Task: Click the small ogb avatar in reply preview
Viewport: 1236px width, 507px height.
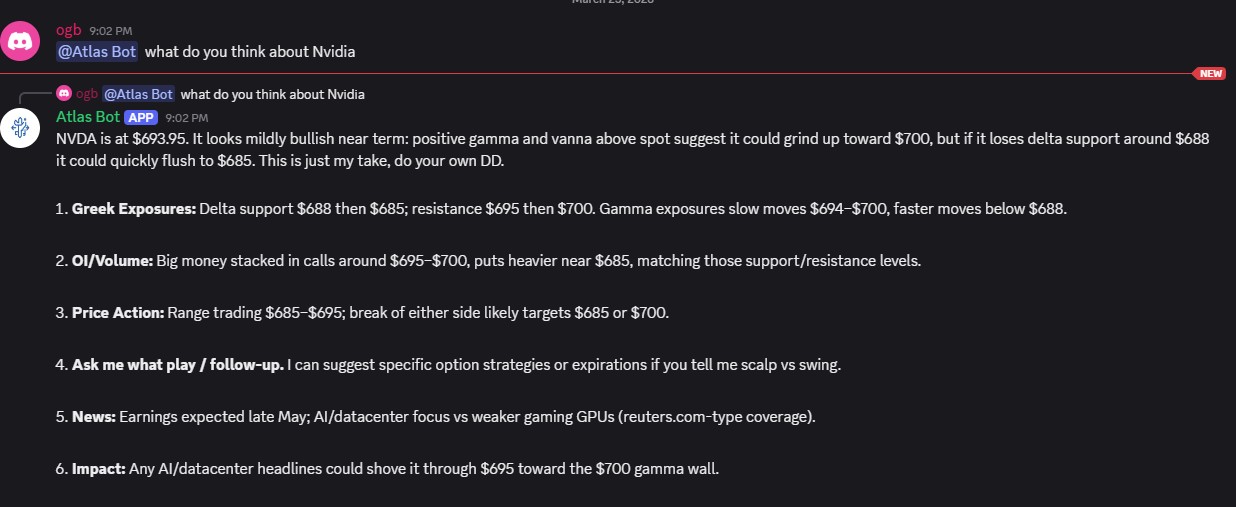Action: pos(64,94)
